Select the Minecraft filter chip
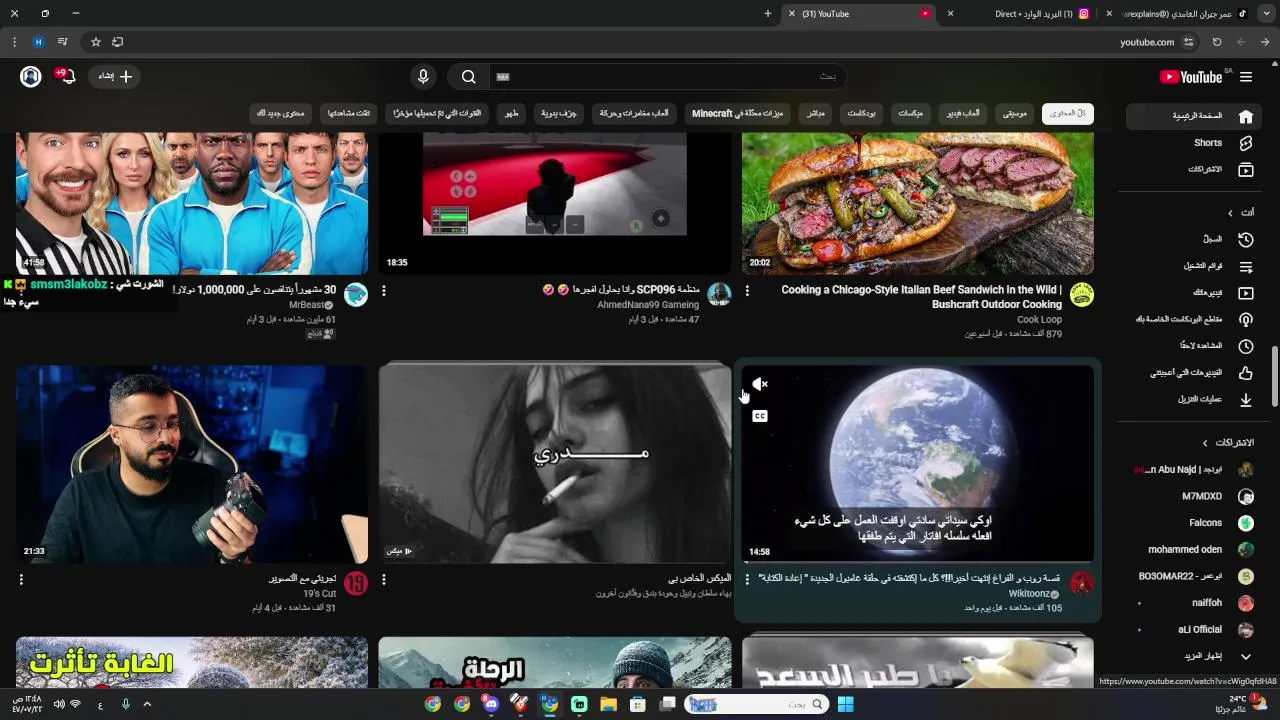 [x=740, y=114]
